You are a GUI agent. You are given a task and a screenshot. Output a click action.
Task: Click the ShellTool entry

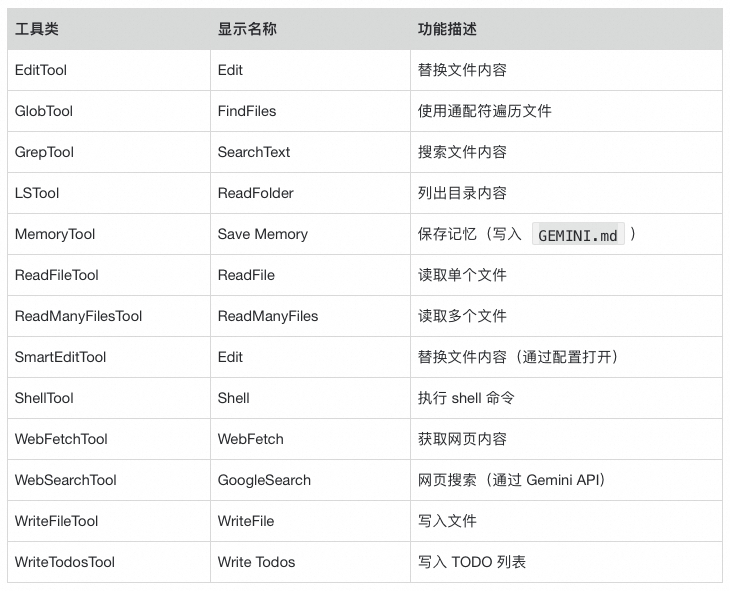click(x=44, y=398)
